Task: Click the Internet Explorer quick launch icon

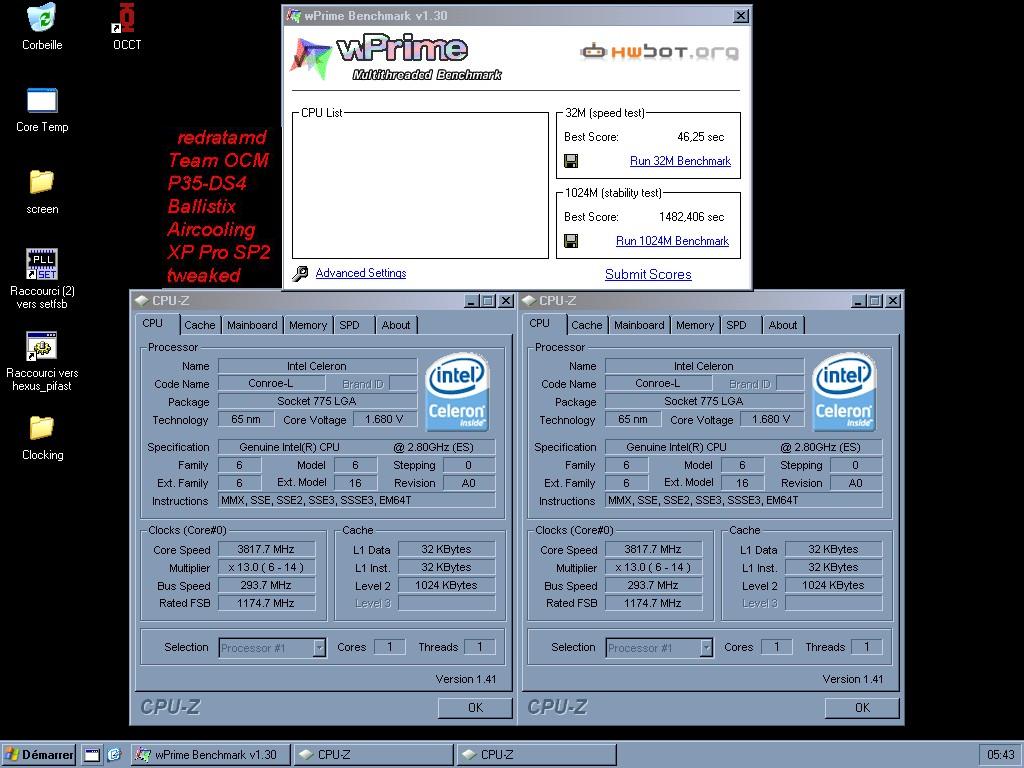Action: tap(114, 755)
